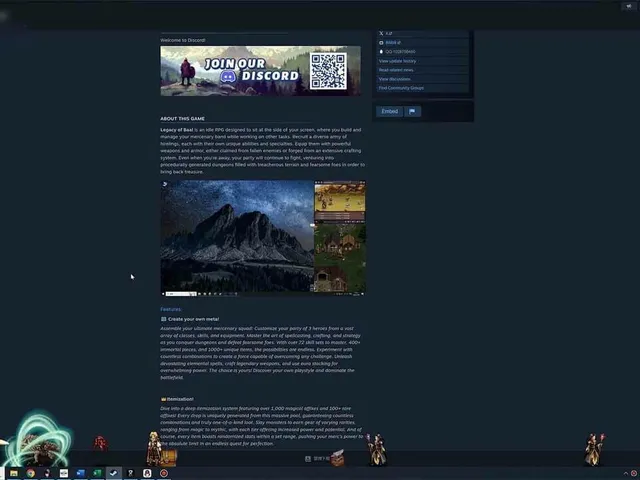Open Excel from the taskbar
The height and width of the screenshot is (480, 640).
[x=97, y=473]
